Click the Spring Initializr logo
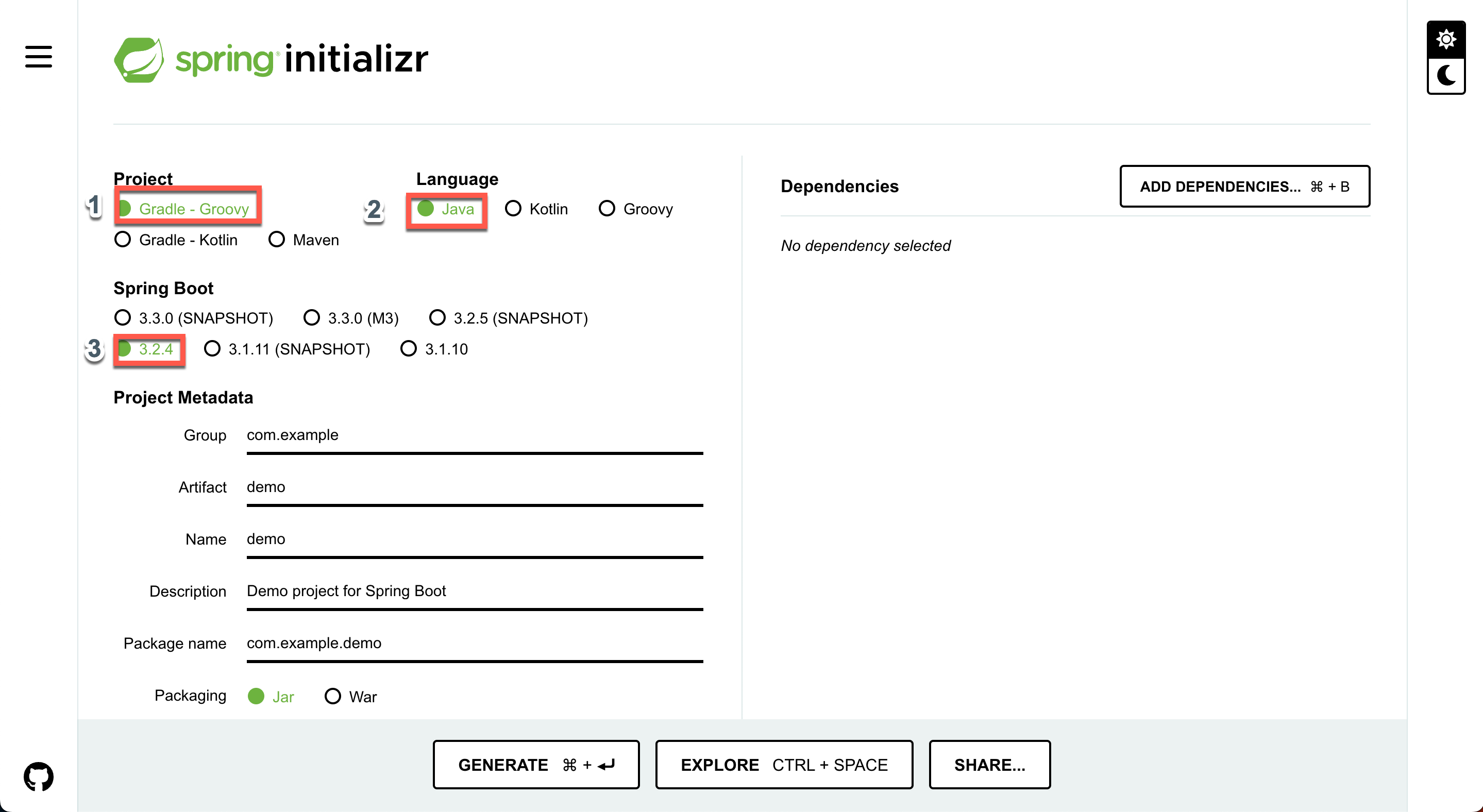This screenshot has width=1483, height=812. pyautogui.click(x=271, y=60)
